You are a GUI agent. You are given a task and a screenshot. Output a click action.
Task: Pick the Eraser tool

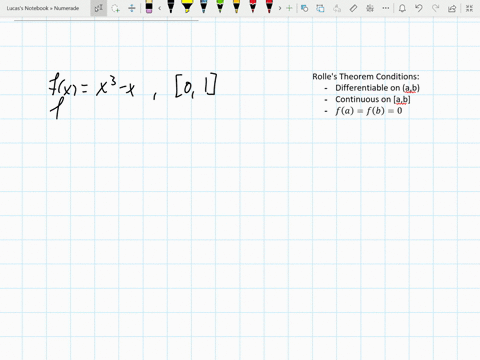coord(149,7)
